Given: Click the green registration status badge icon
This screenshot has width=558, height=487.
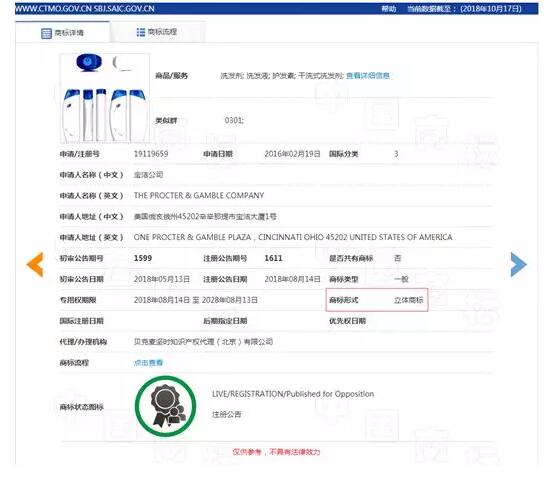Looking at the screenshot, I should 165,406.
